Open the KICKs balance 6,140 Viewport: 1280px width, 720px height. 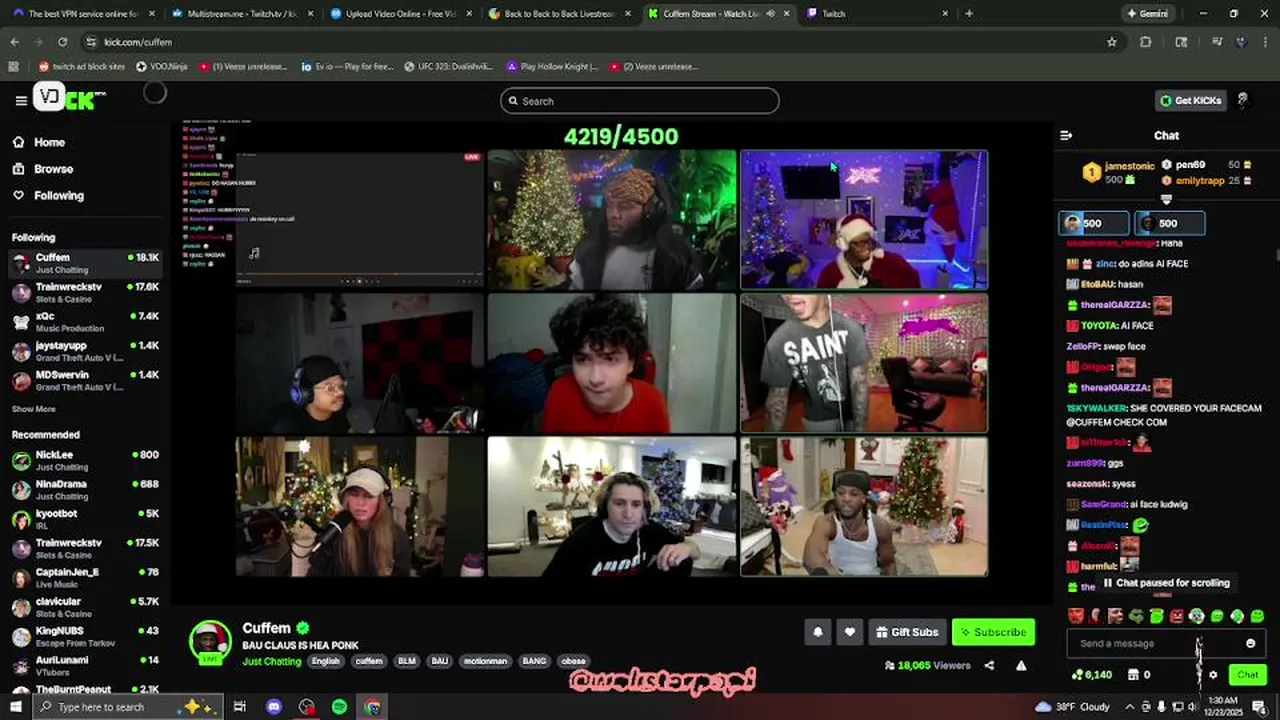pyautogui.click(x=1091, y=675)
